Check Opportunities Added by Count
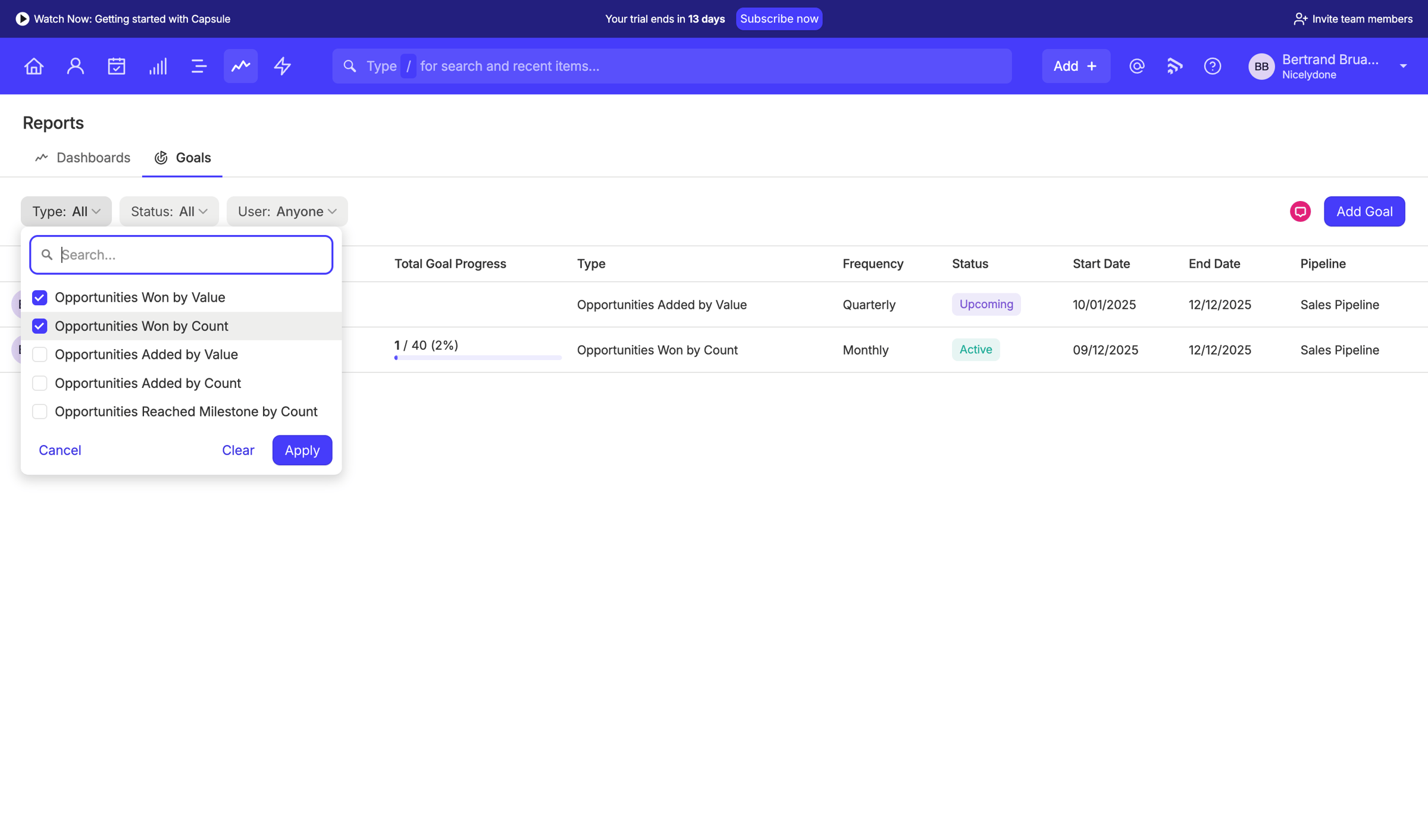The width and height of the screenshot is (1428, 840). 39,383
